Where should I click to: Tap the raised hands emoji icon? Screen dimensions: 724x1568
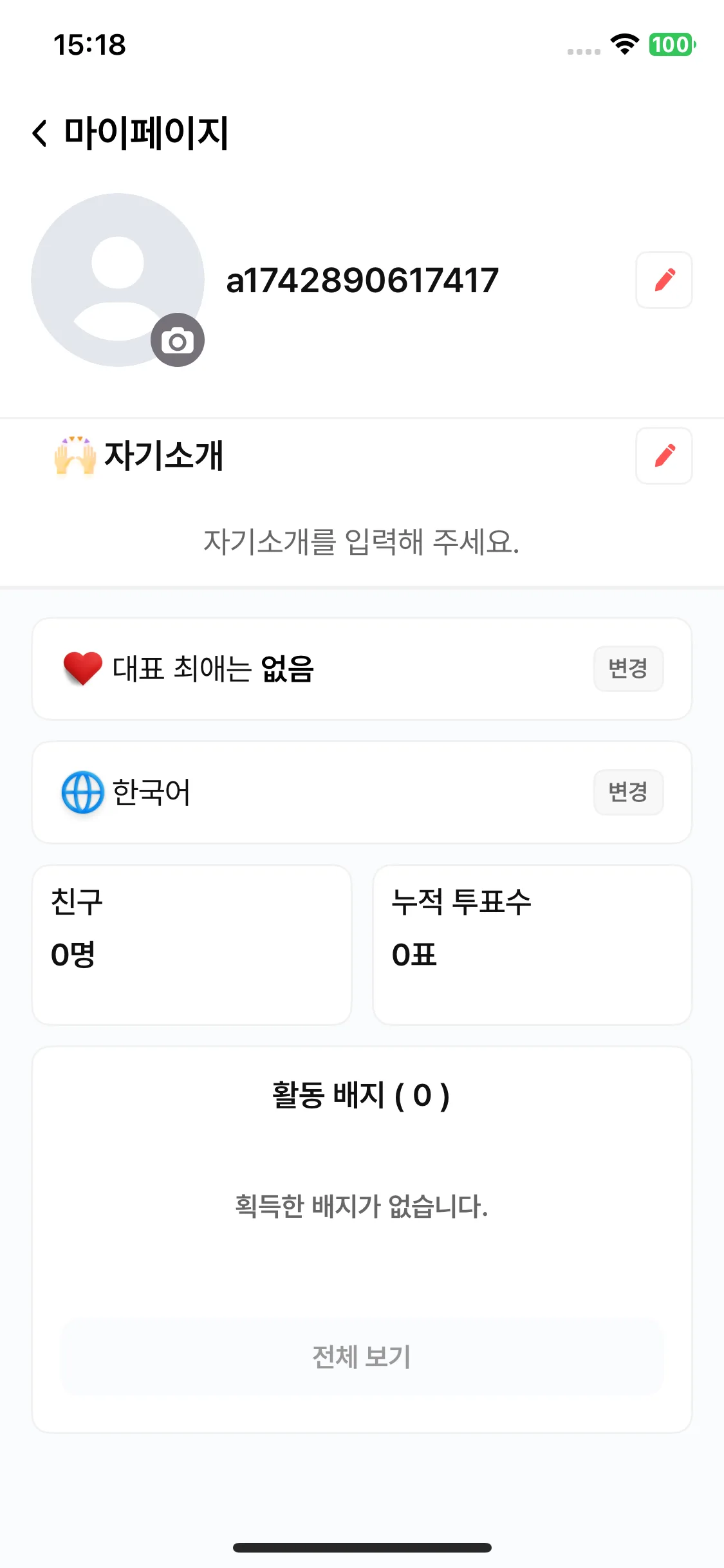point(75,455)
